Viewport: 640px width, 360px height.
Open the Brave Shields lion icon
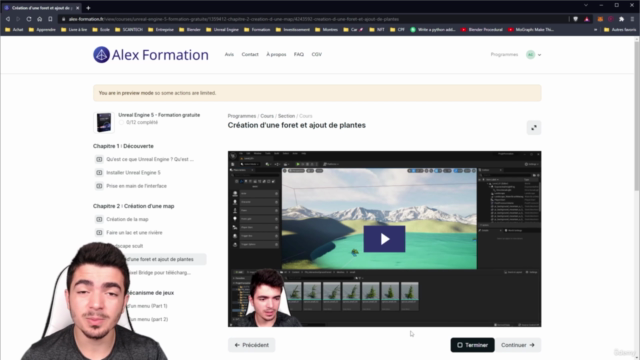click(x=576, y=19)
